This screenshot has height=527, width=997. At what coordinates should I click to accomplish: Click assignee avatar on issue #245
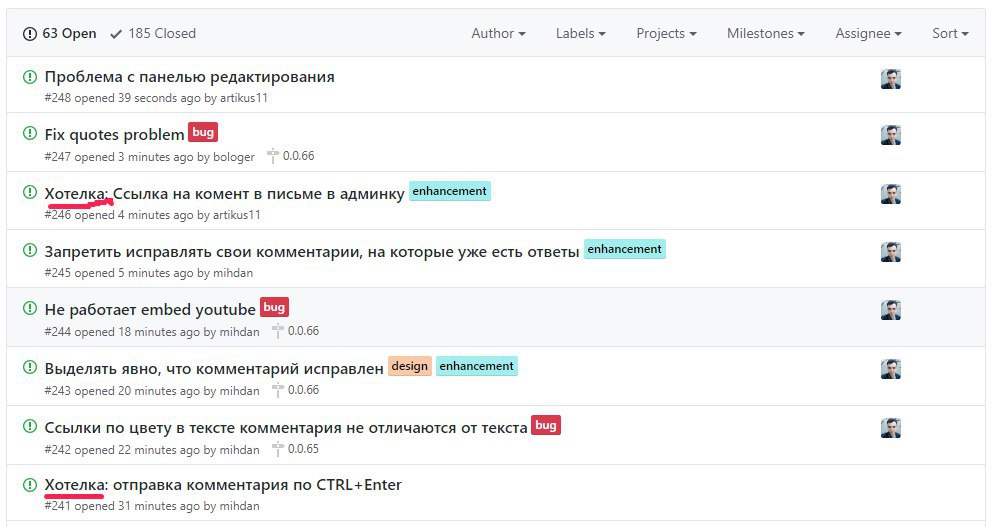click(x=891, y=252)
